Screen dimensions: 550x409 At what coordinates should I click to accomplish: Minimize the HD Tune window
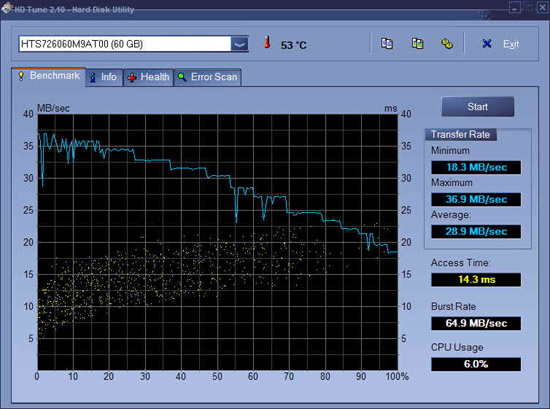(515, 8)
